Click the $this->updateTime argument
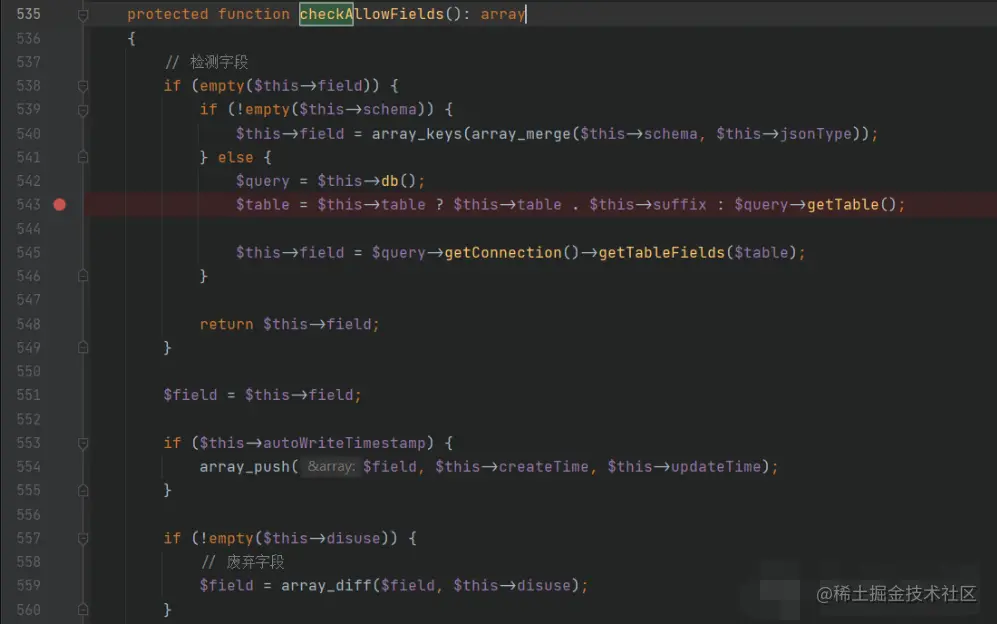The image size is (997, 624). click(x=684, y=467)
